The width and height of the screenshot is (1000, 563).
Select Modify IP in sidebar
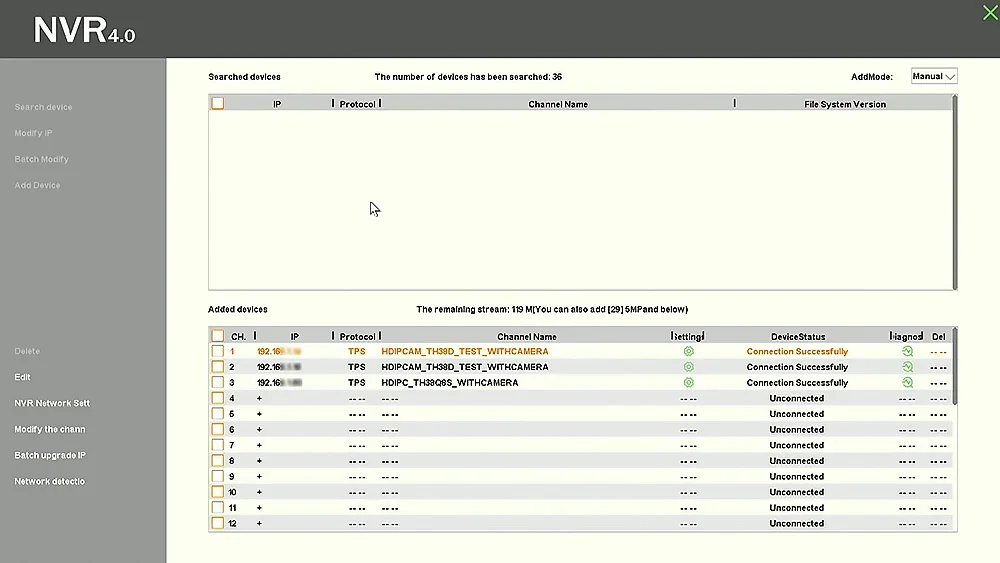33,133
